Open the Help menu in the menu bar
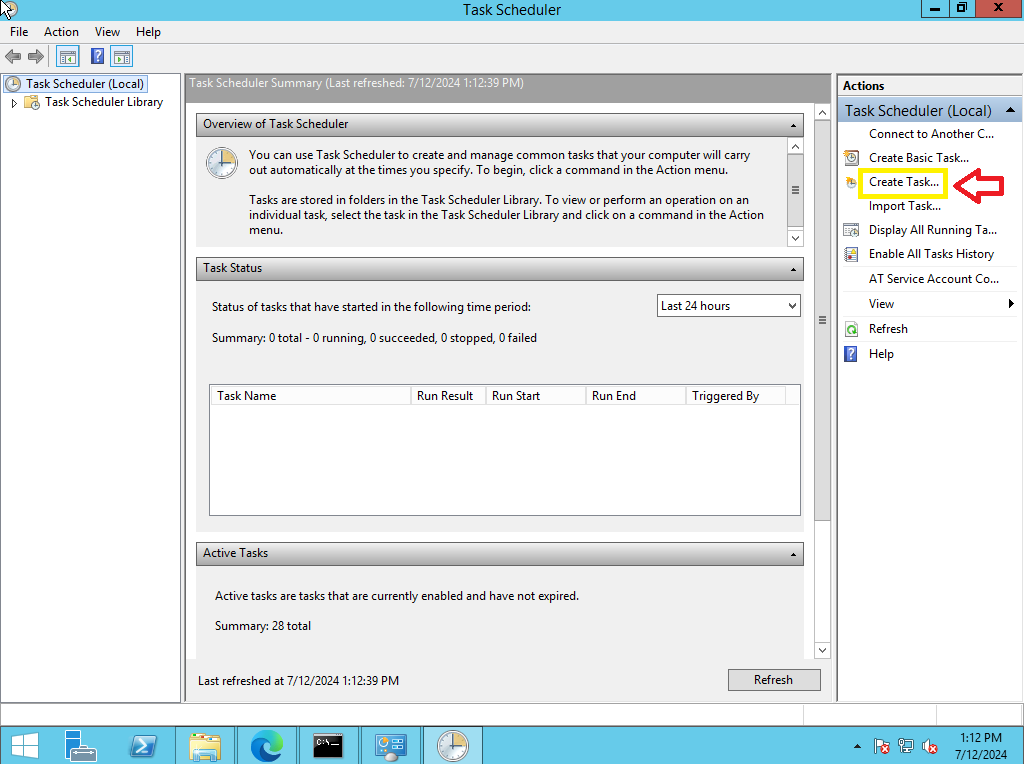The image size is (1024, 764). [148, 32]
